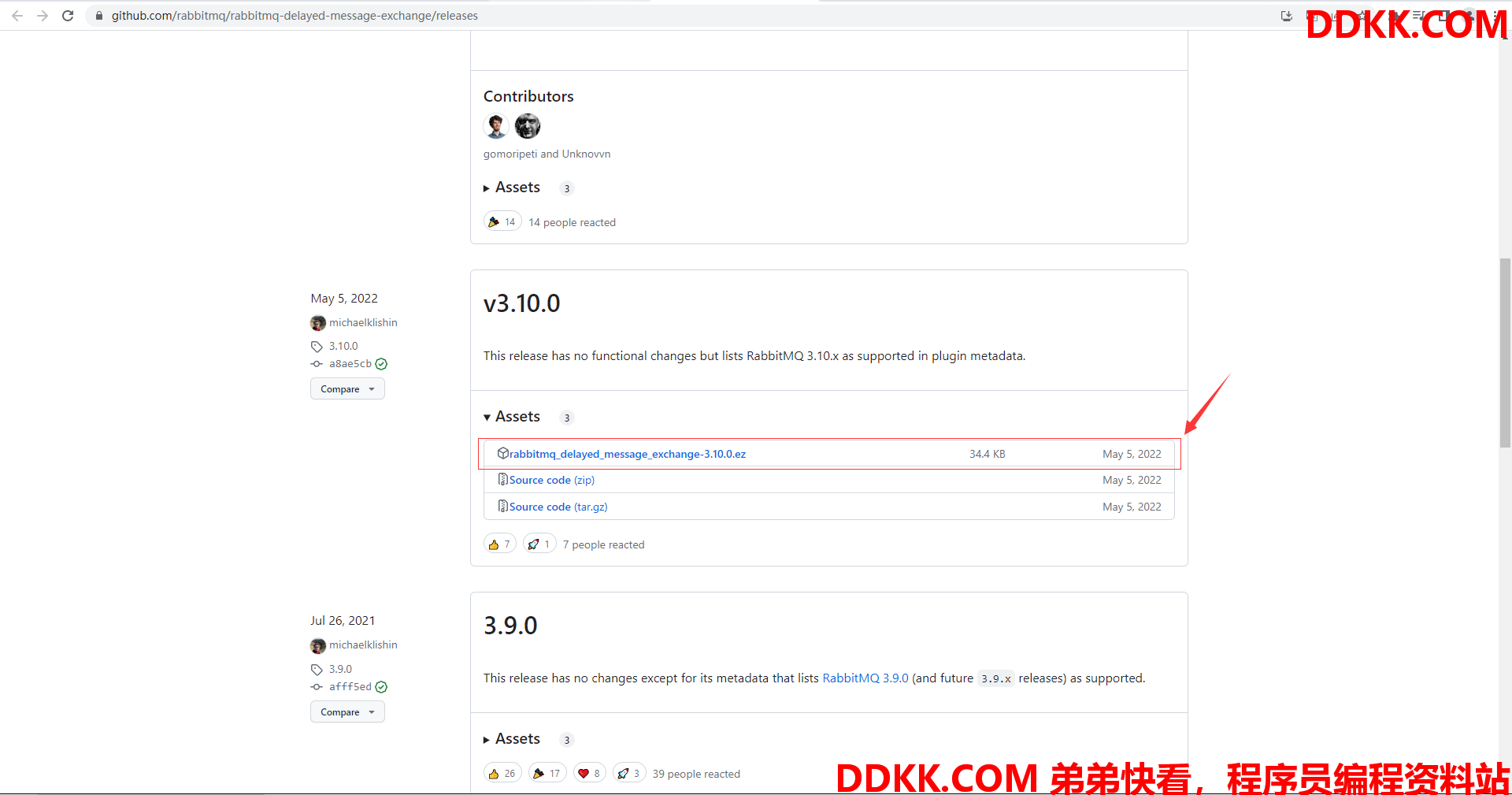The height and width of the screenshot is (795, 1512).
Task: Open michaelklishin profile for v3.10.0 release
Action: click(363, 323)
